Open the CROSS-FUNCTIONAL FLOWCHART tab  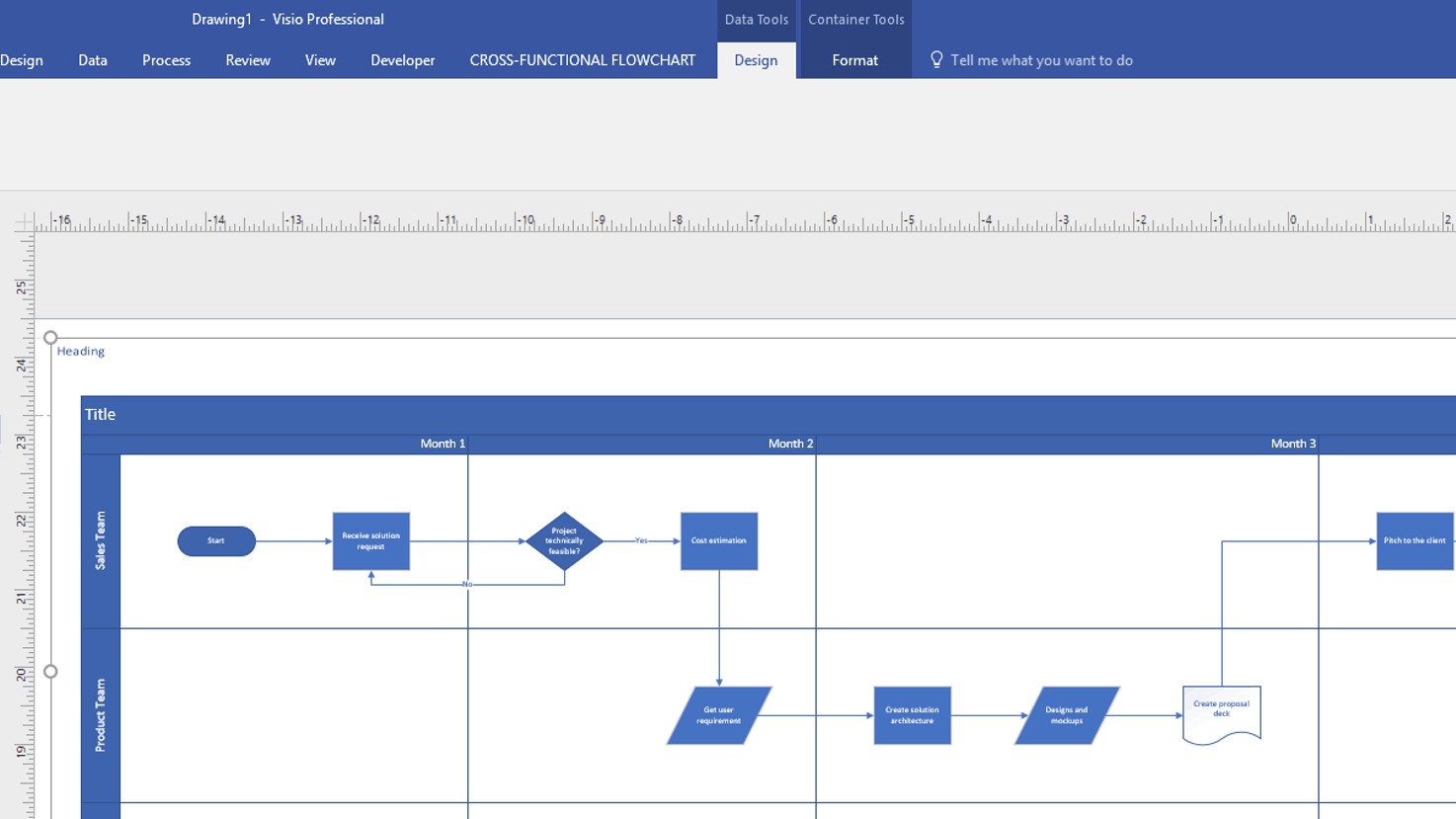[x=583, y=60]
